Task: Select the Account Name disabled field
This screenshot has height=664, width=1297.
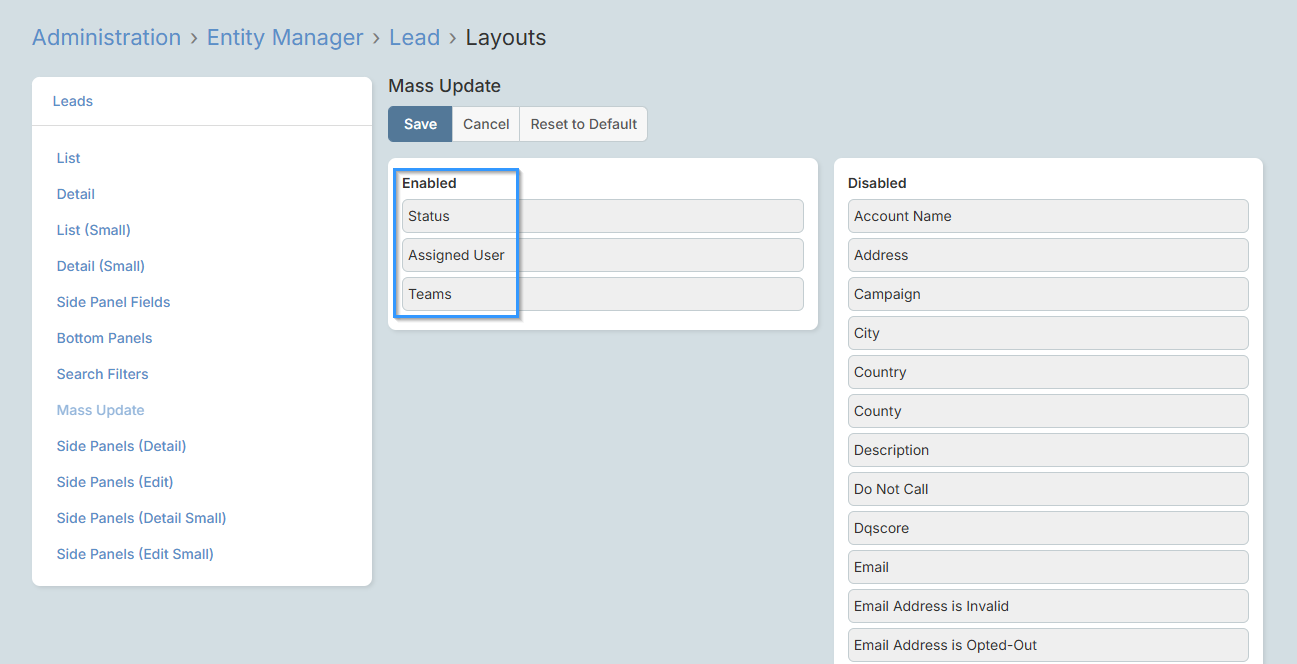Action: click(1047, 216)
